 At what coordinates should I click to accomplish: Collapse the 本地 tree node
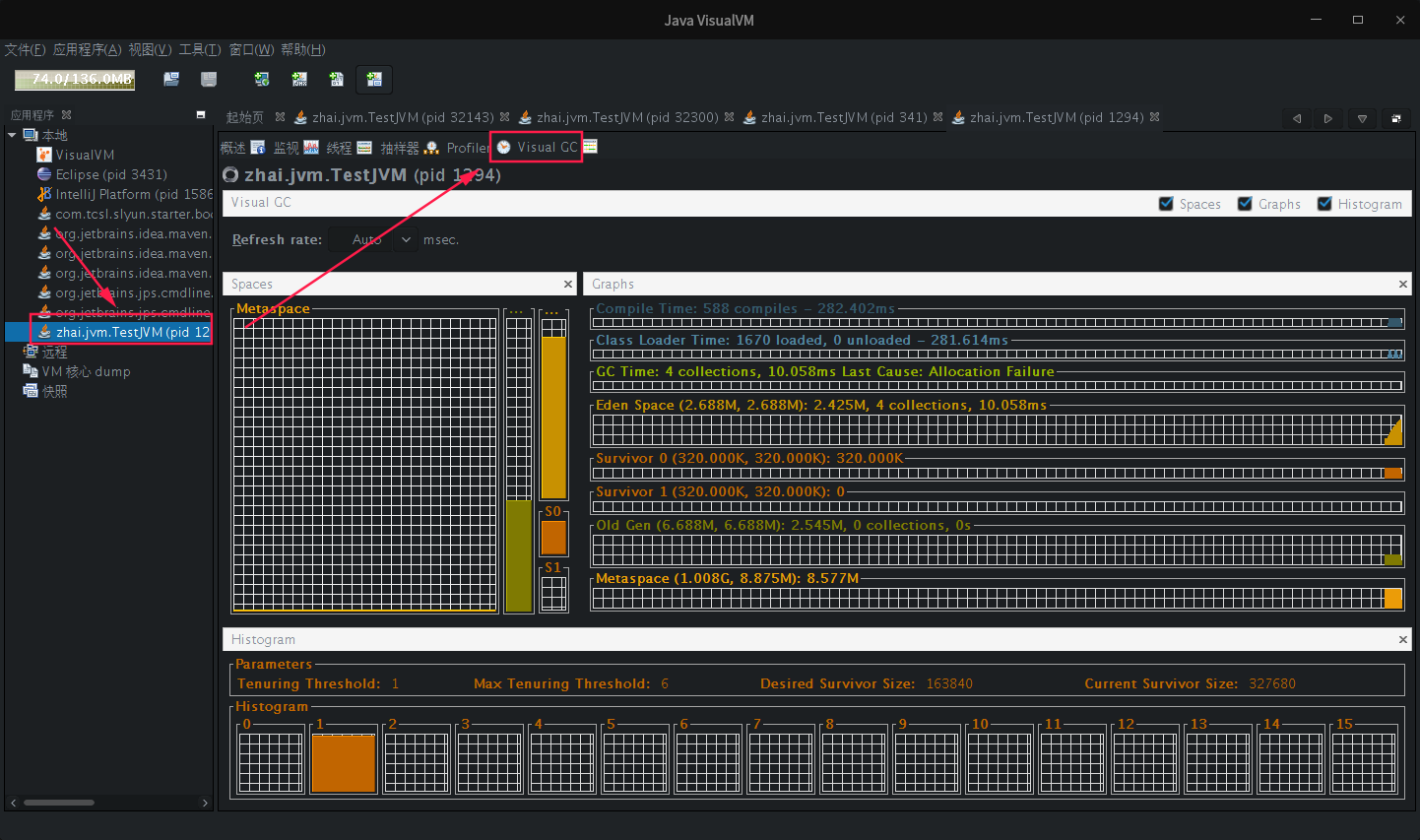click(12, 135)
